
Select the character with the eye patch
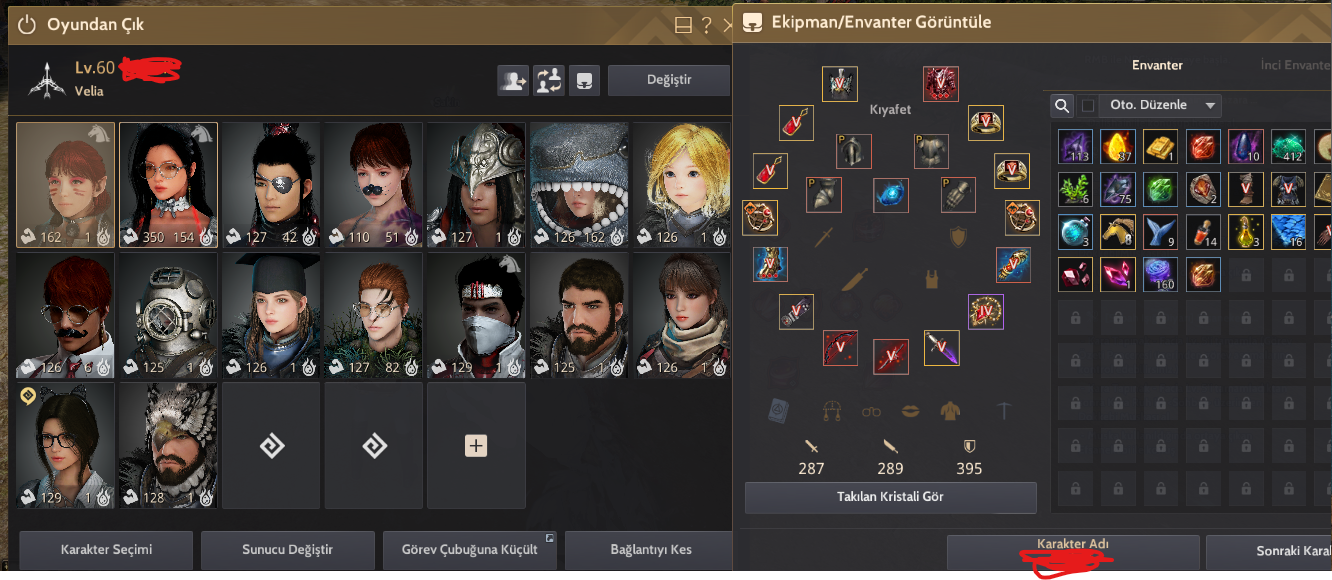[271, 185]
